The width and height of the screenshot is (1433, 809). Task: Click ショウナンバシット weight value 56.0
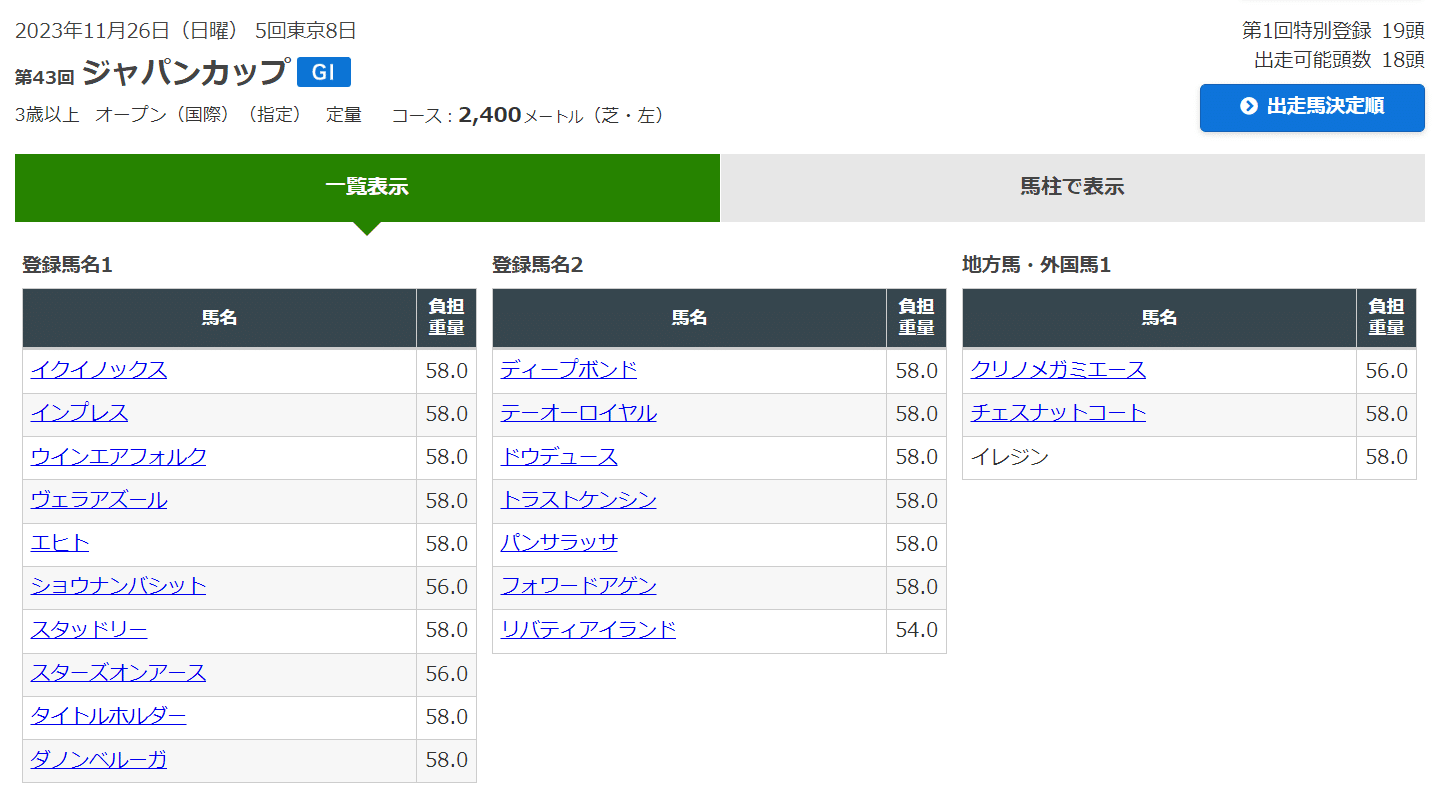[x=447, y=586]
